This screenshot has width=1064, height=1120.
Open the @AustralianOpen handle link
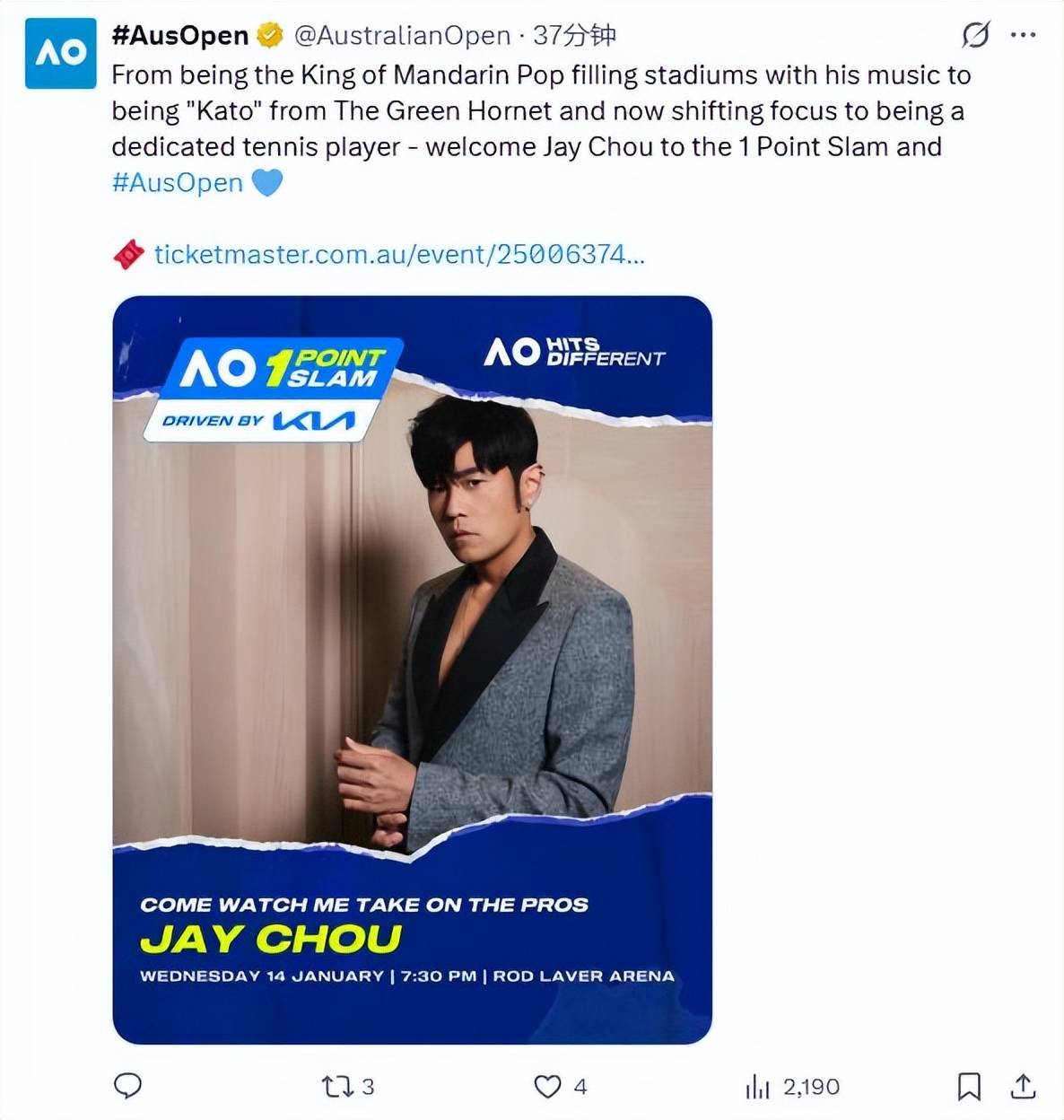pos(402,35)
